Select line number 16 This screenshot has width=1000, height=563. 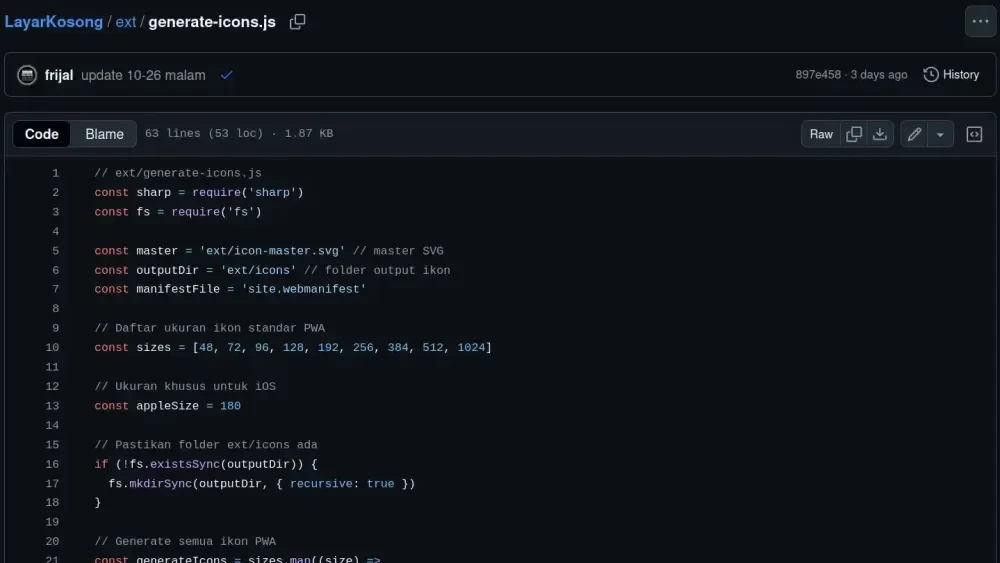[52, 464]
